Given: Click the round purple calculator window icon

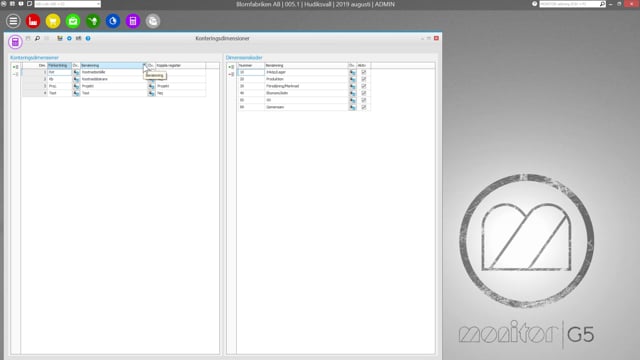Looking at the screenshot, I should coord(15,42).
